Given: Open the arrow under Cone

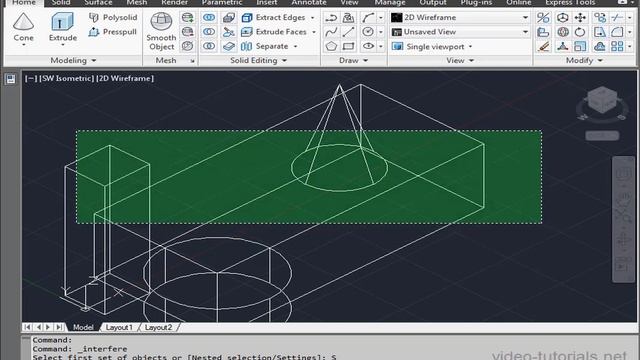Looking at the screenshot, I should 23,45.
